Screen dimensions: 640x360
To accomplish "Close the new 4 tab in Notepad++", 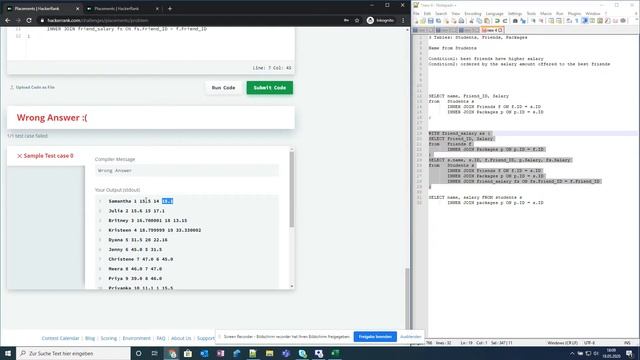I will 500,30.
